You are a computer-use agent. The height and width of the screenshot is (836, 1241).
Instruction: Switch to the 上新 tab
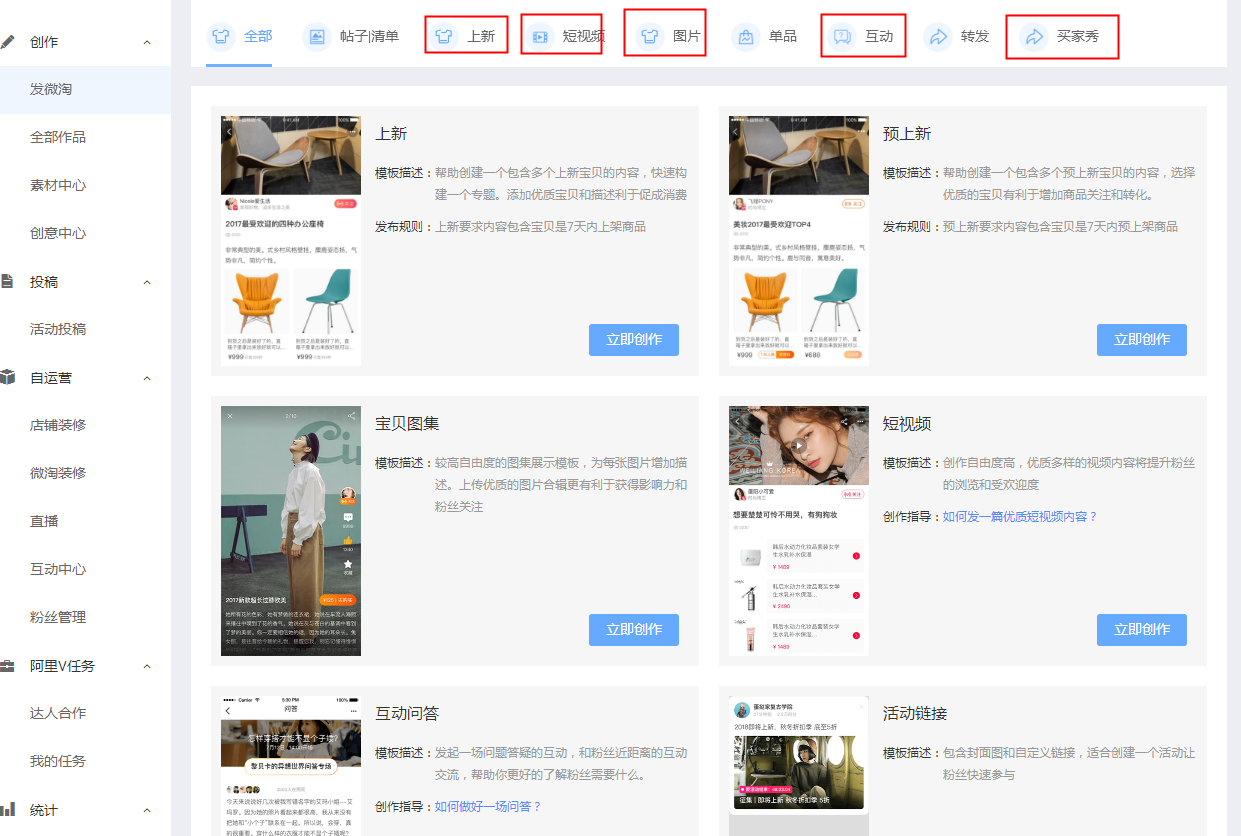[480, 37]
